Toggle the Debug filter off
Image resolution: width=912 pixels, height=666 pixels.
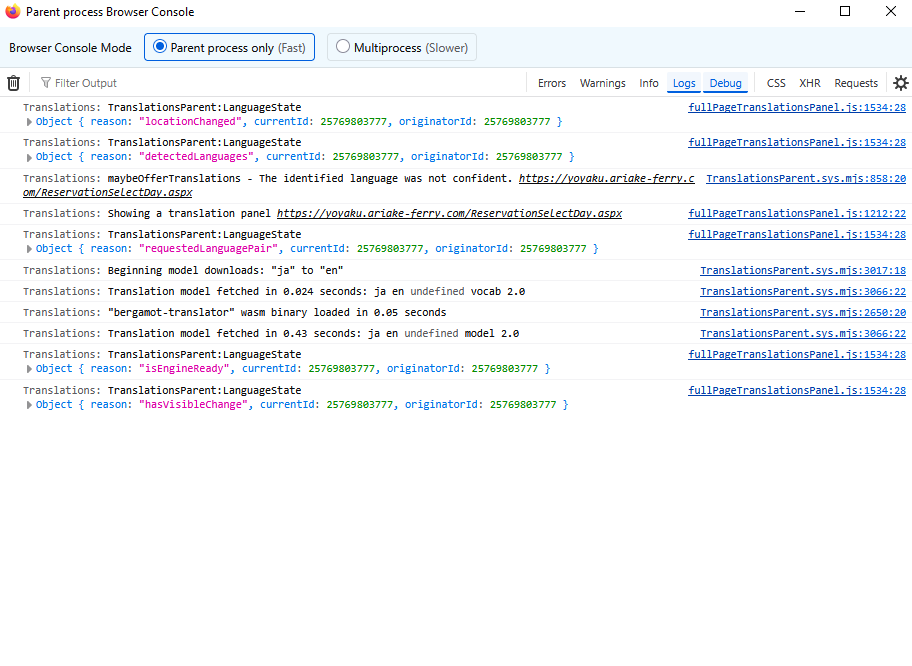[x=726, y=83]
